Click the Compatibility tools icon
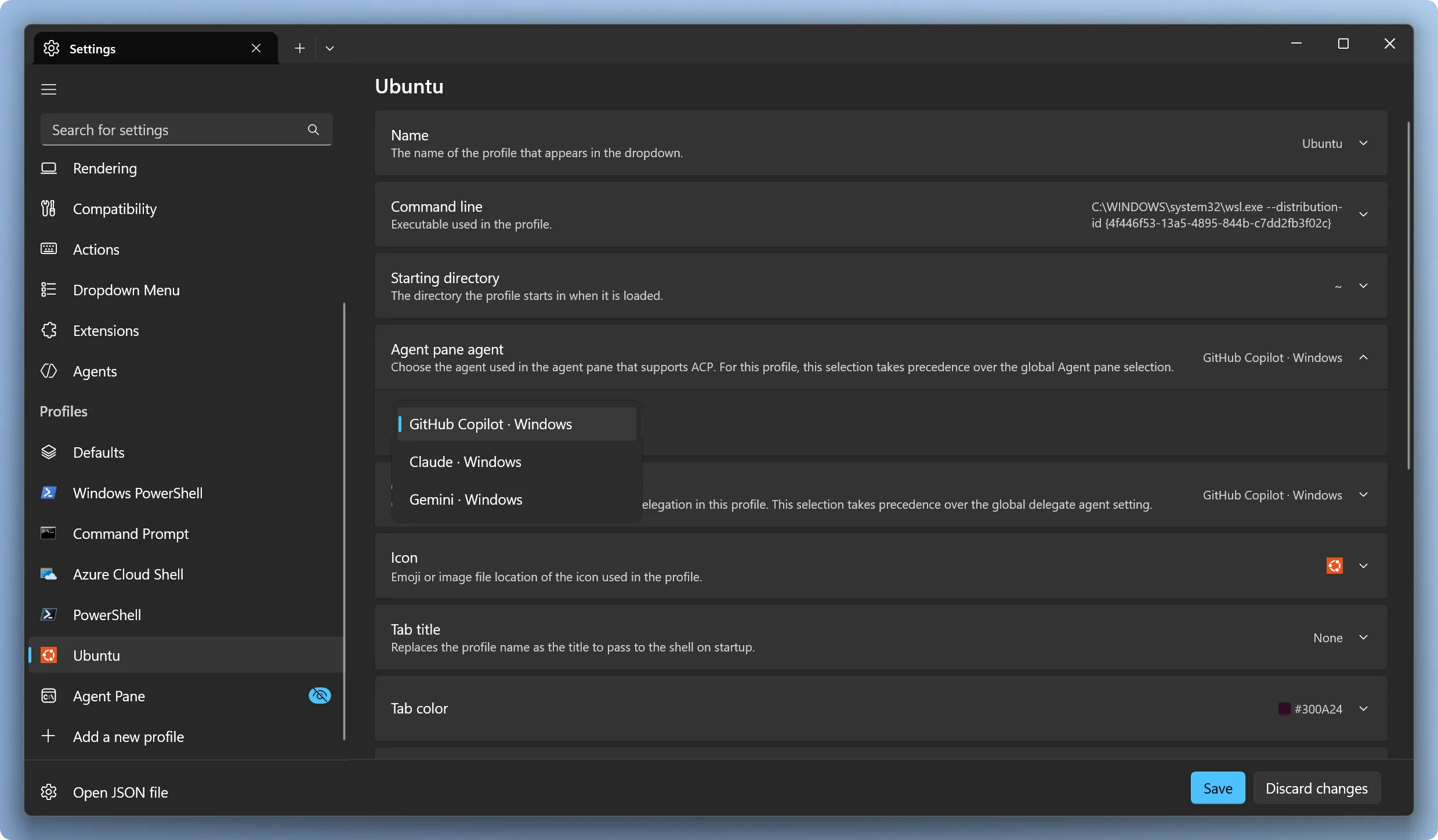1438x840 pixels. point(49,208)
